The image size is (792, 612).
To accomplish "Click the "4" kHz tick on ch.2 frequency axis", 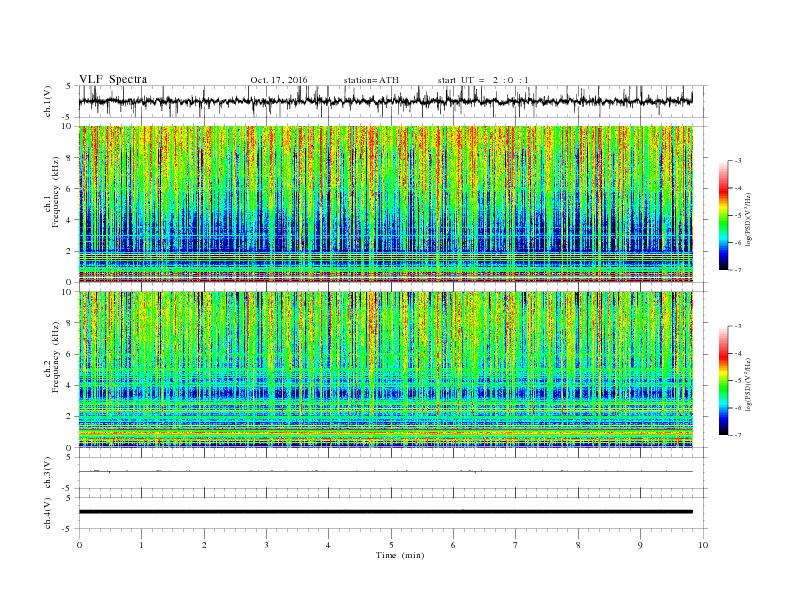I will coord(69,386).
